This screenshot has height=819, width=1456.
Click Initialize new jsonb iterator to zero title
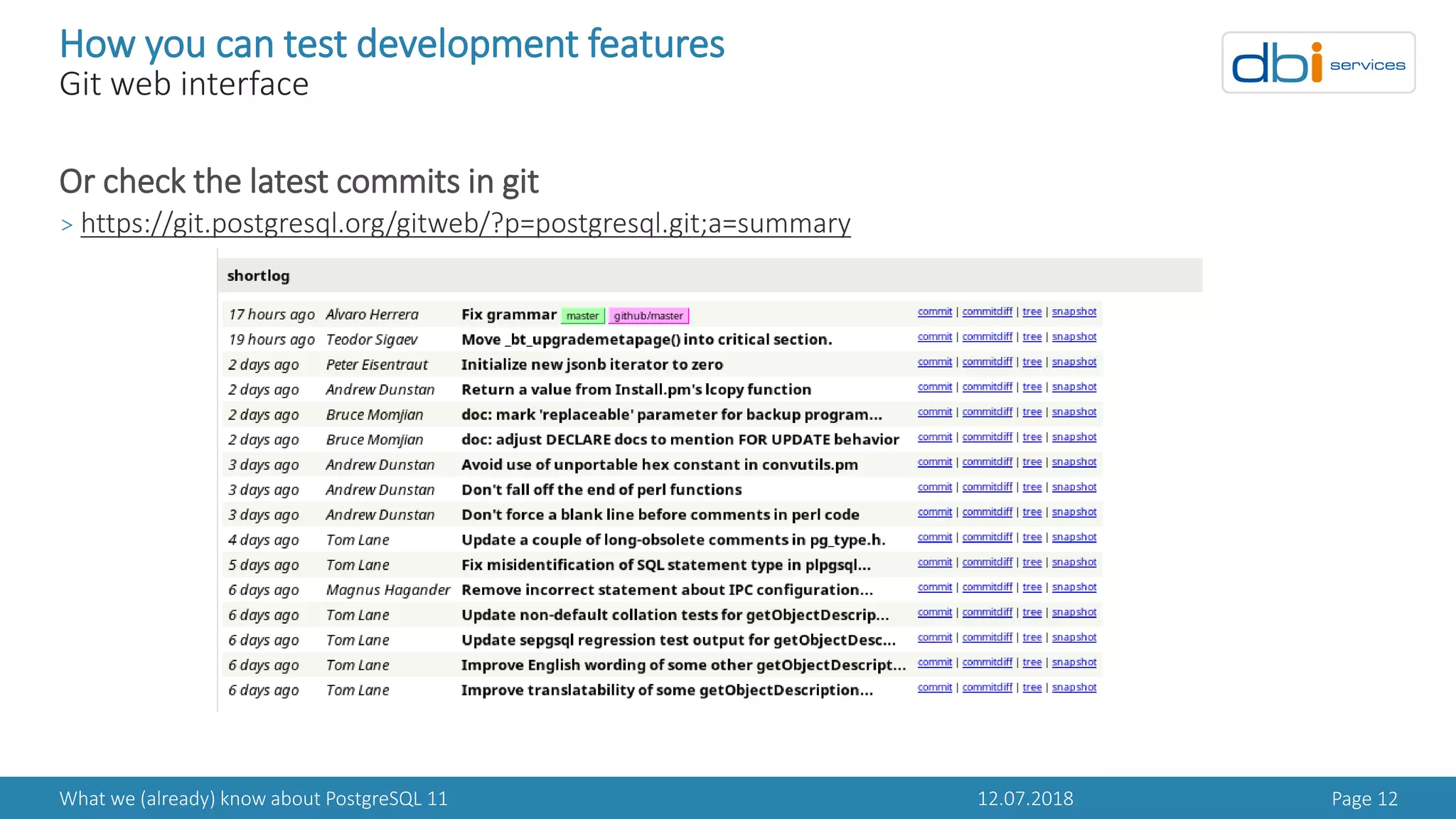[x=591, y=364]
